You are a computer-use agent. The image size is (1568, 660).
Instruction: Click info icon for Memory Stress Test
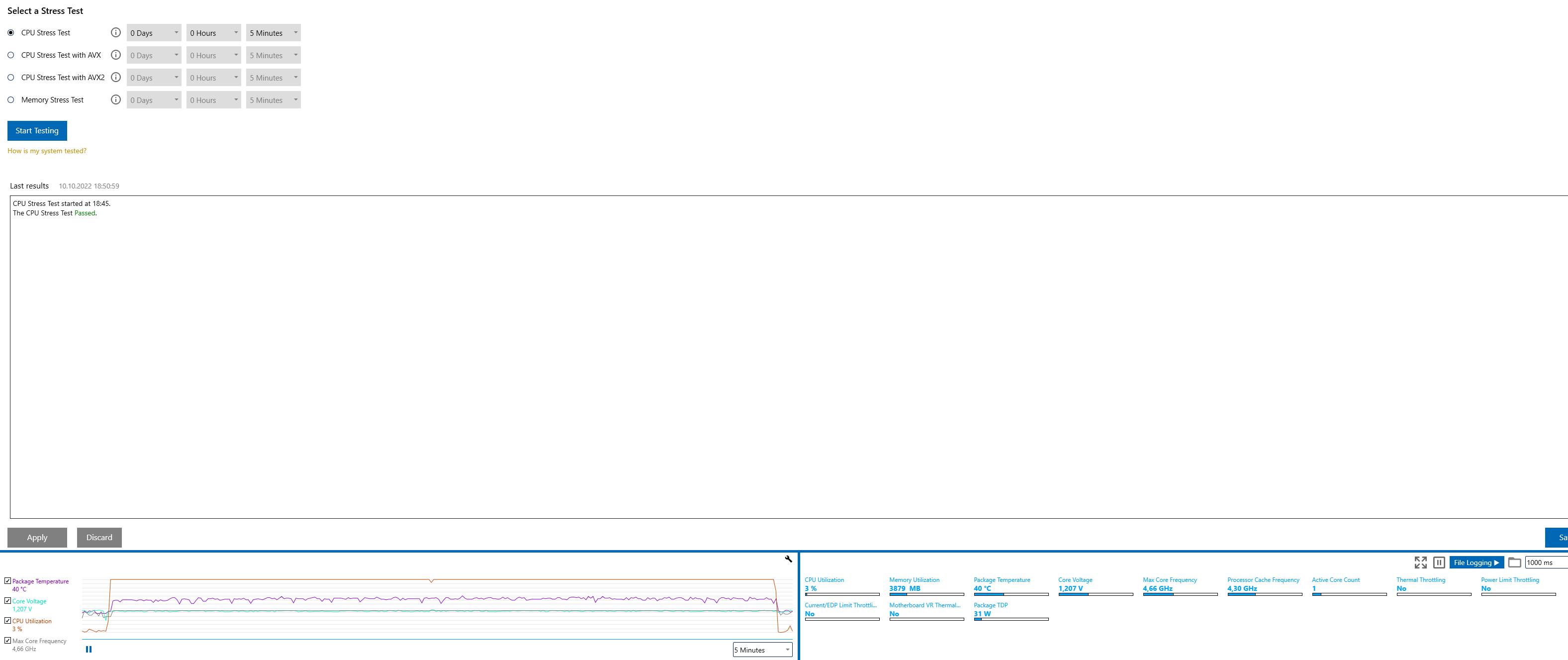pos(116,99)
